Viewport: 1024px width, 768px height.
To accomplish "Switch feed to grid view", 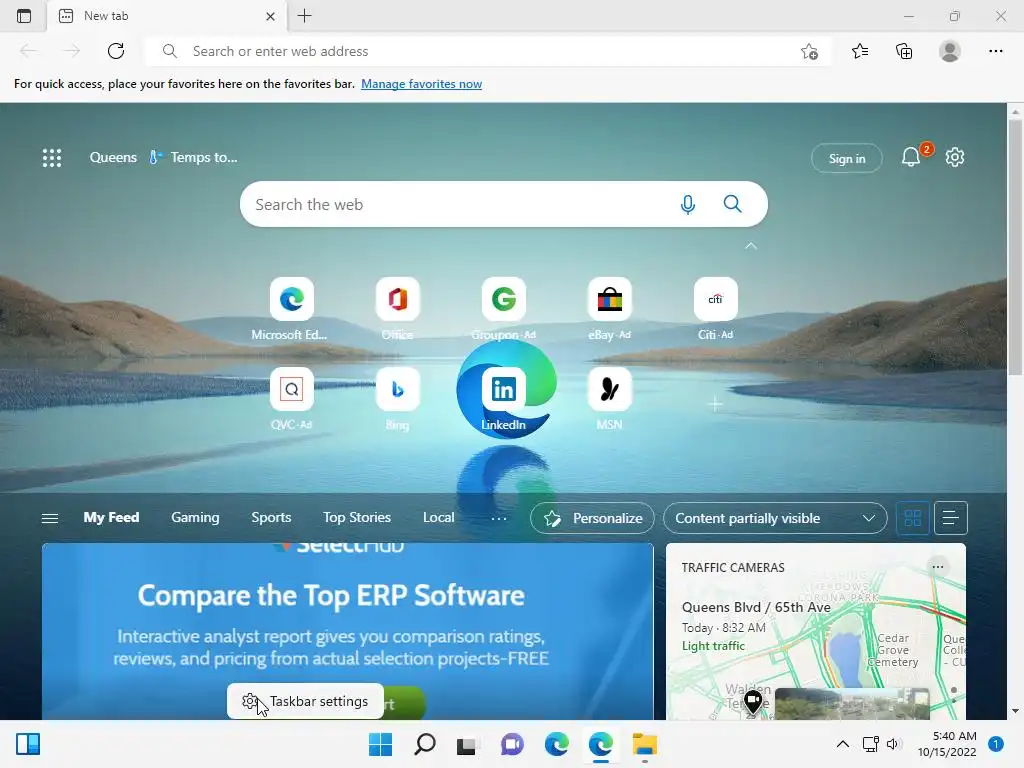I will point(912,518).
